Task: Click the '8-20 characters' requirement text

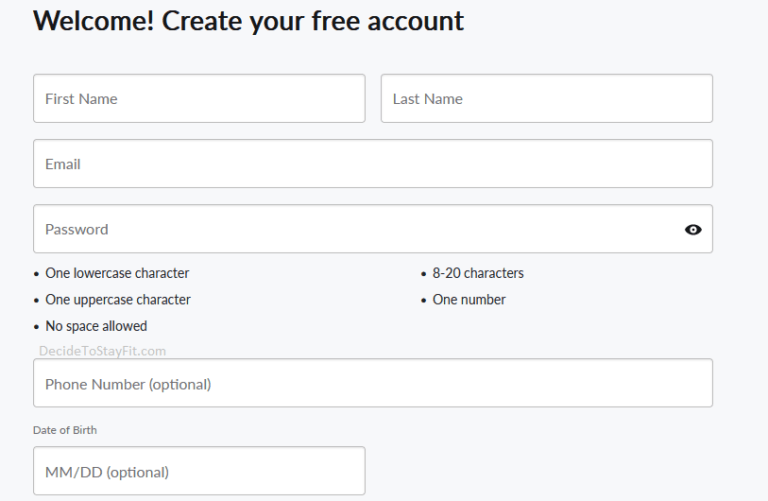Action: coord(478,273)
